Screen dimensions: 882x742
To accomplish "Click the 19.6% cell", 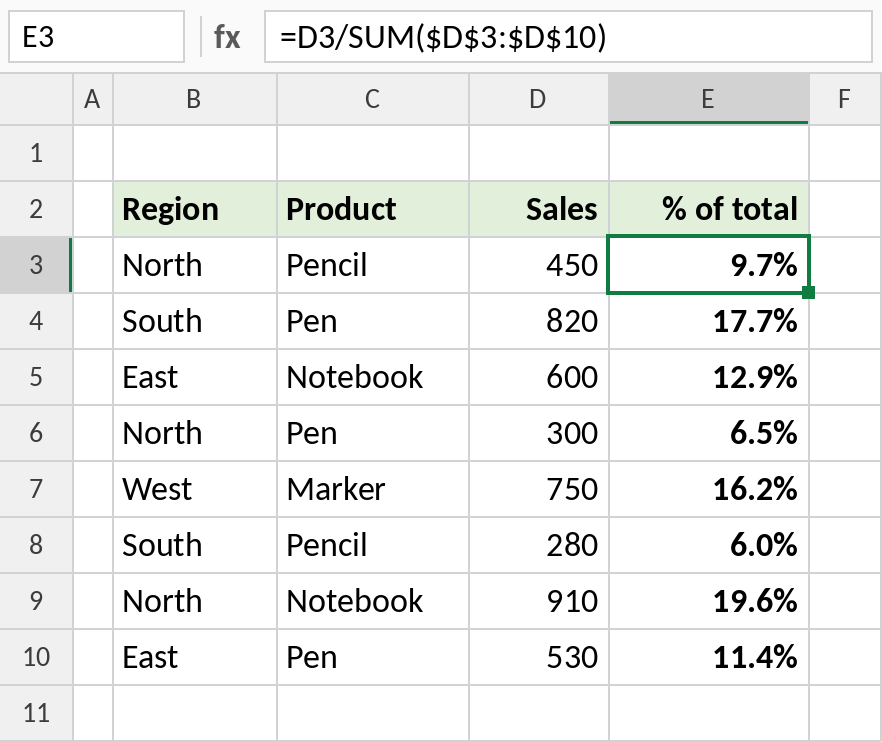I will (x=709, y=601).
